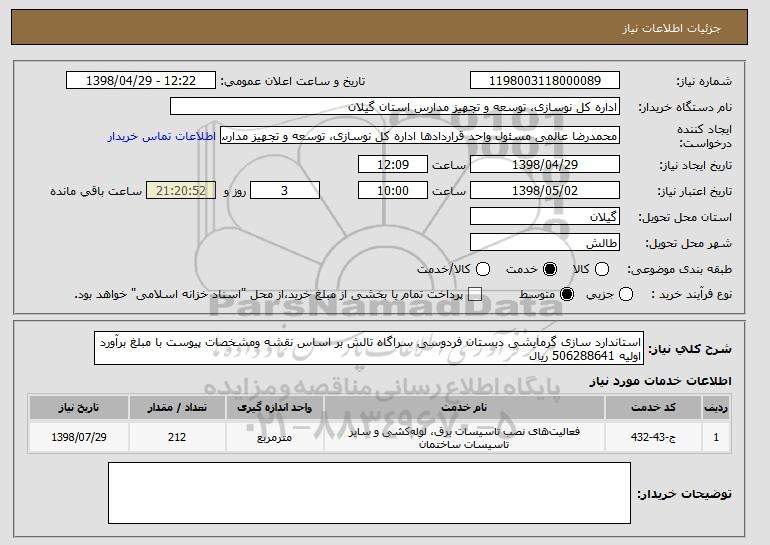The image size is (770, 545).
Task: Click the public announcement date field 12:22
Action: point(141,81)
